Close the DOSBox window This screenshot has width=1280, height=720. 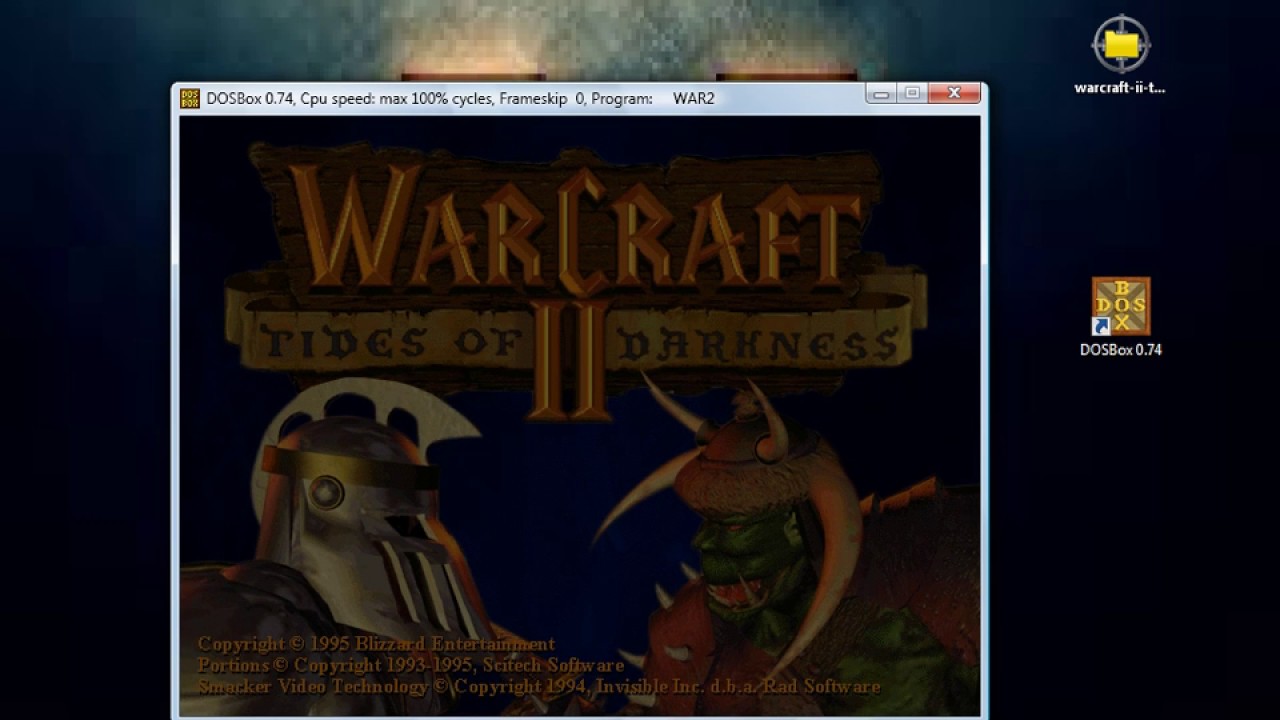pos(954,94)
